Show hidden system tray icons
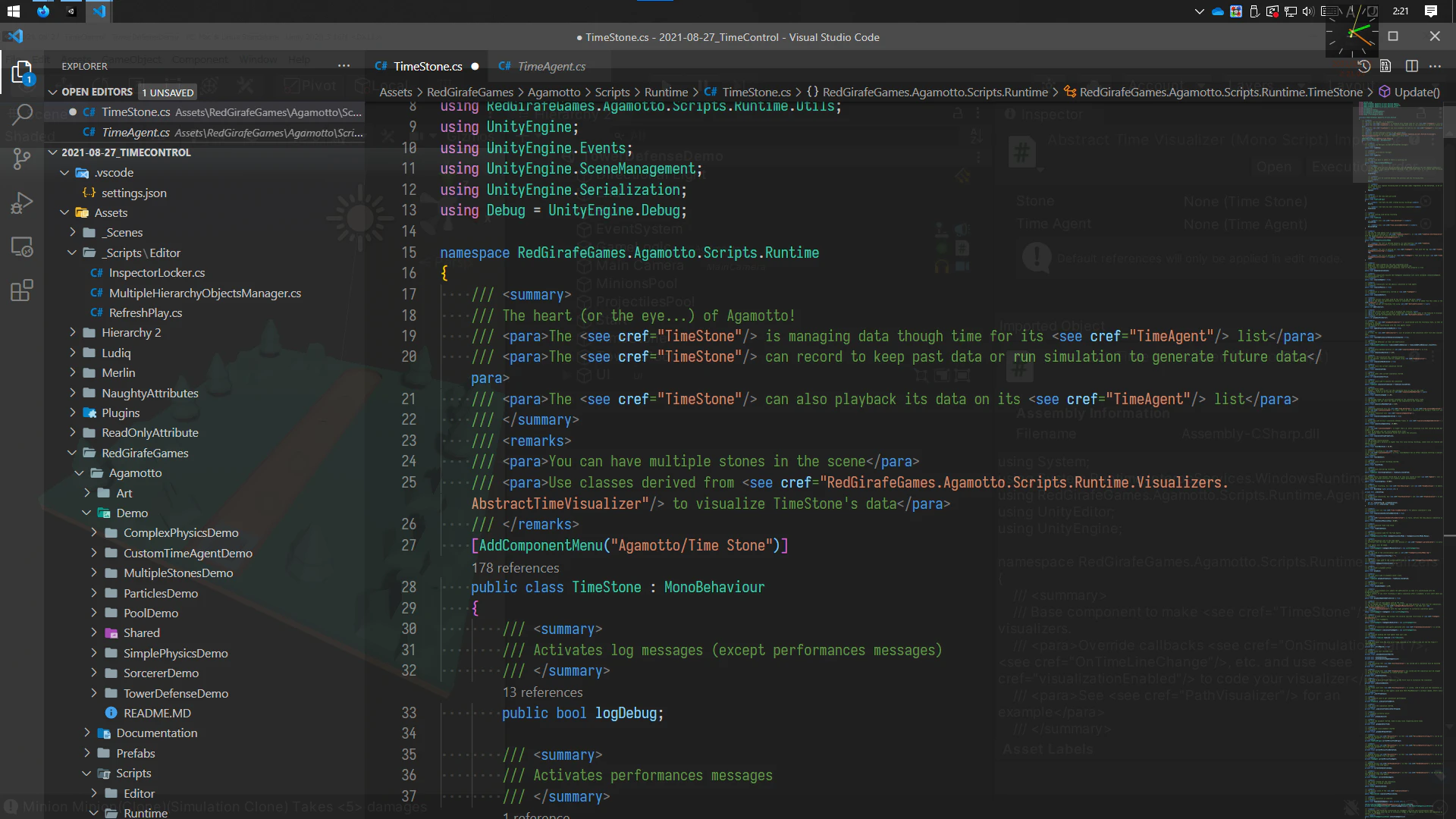 1199,11
